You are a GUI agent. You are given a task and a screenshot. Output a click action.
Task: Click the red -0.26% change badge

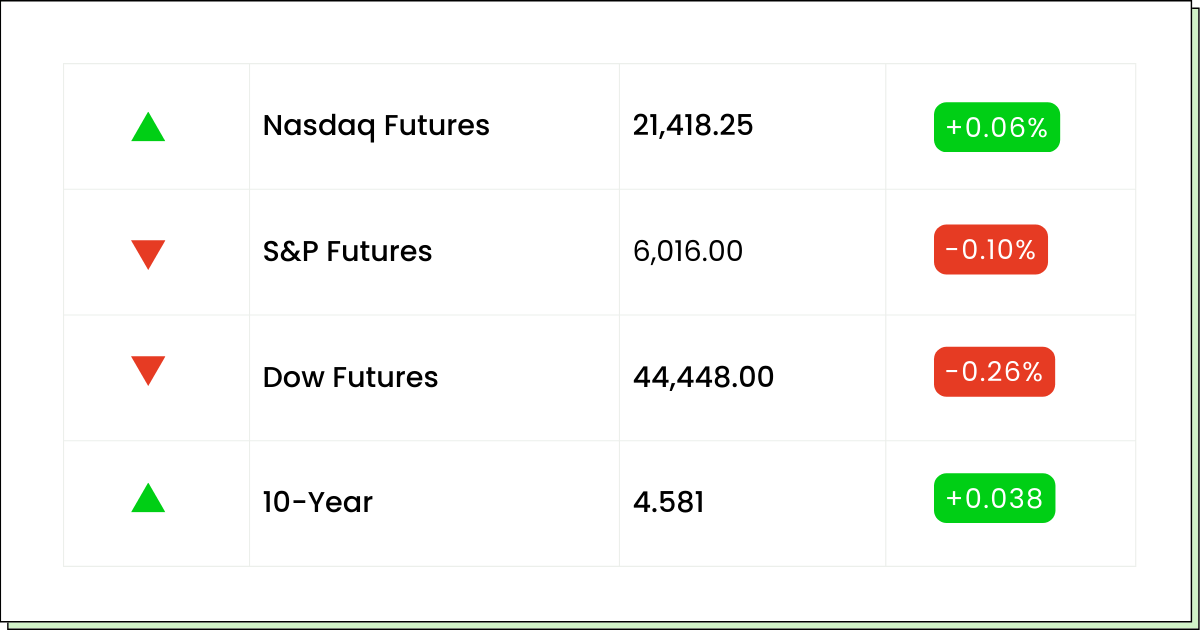pos(994,372)
